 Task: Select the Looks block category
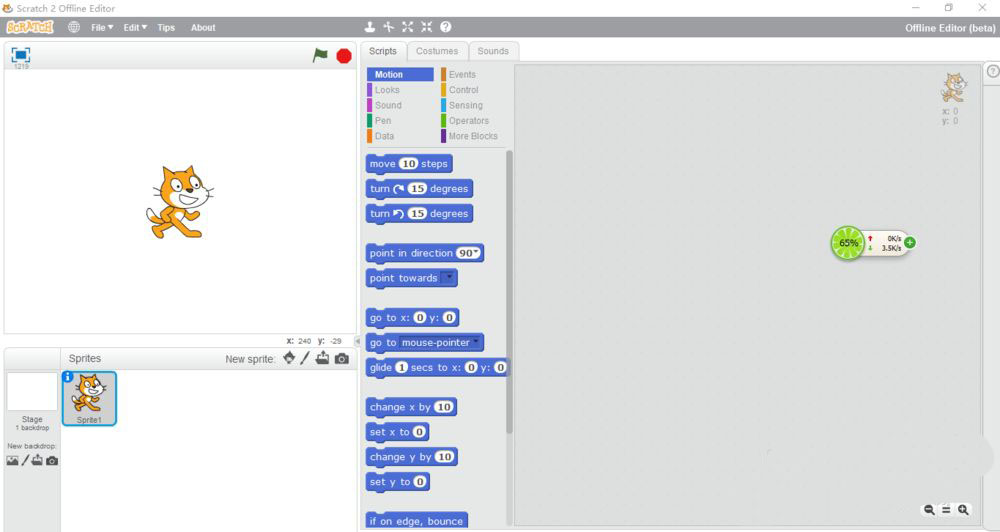coord(387,90)
